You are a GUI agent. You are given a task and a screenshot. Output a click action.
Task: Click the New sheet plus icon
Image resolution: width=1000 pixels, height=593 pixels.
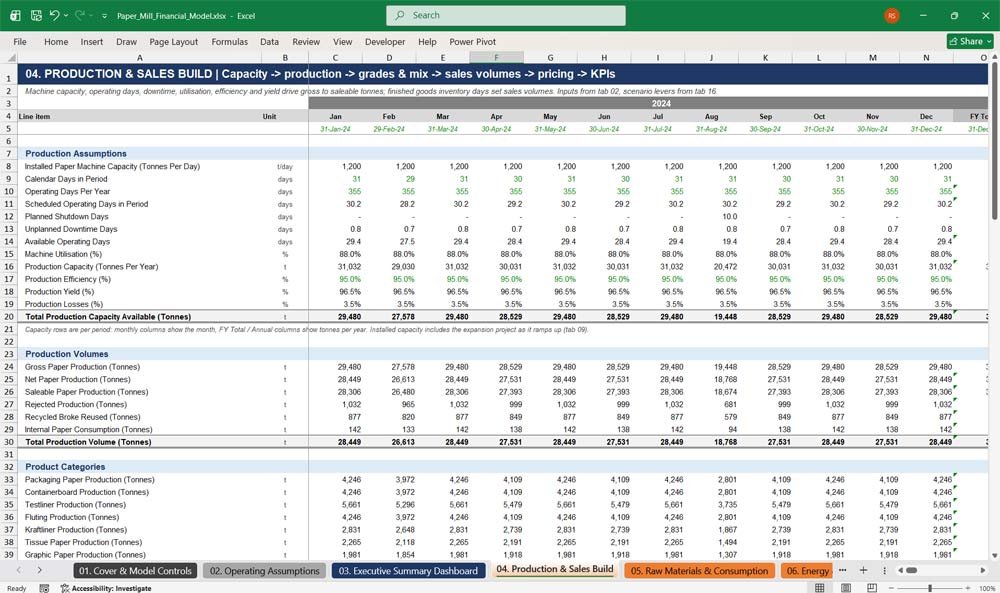click(x=863, y=570)
